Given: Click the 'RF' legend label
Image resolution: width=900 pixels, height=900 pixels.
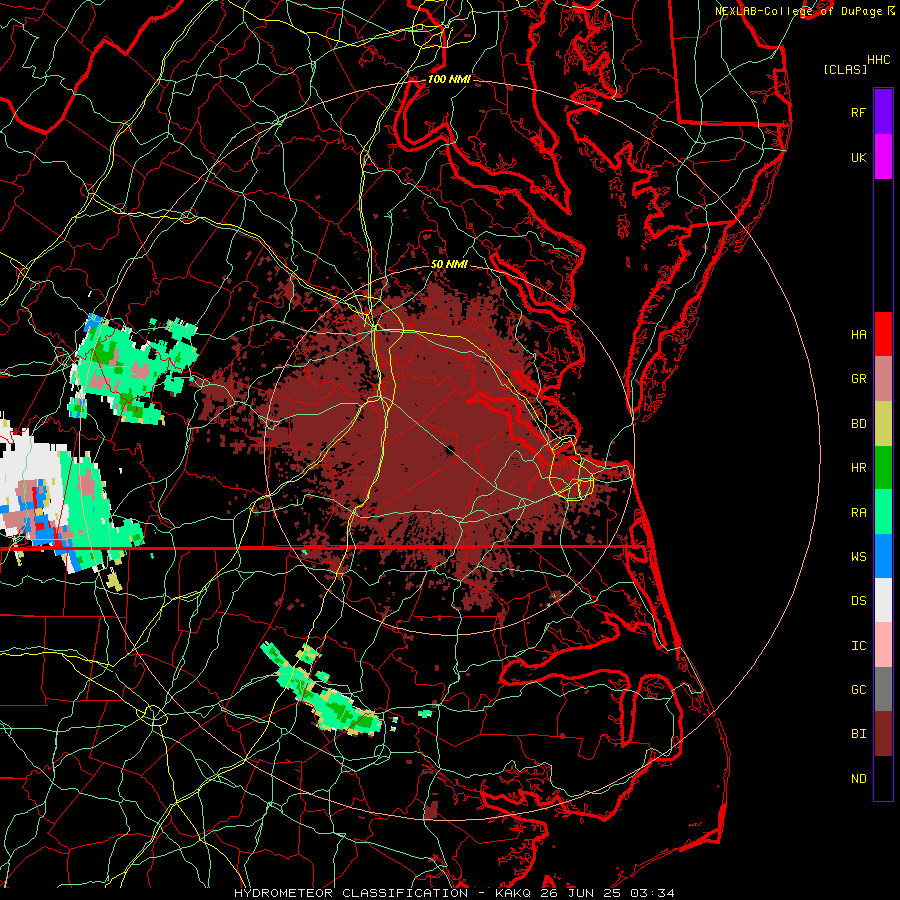Looking at the screenshot, I should (858, 112).
